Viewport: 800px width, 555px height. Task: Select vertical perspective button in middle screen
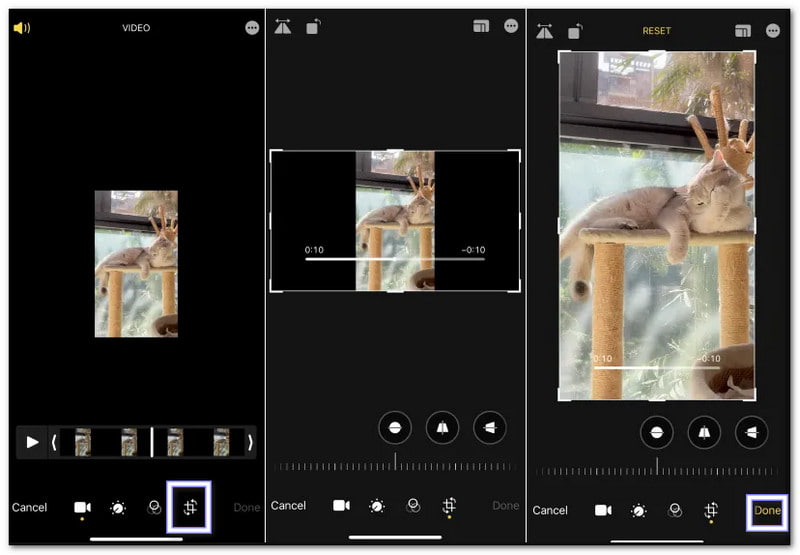442,428
